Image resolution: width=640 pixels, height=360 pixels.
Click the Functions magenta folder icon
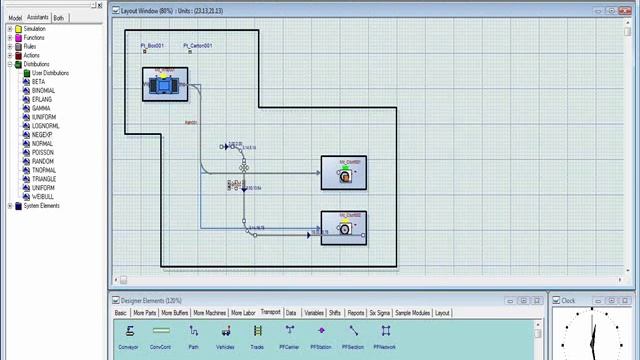pos(18,38)
